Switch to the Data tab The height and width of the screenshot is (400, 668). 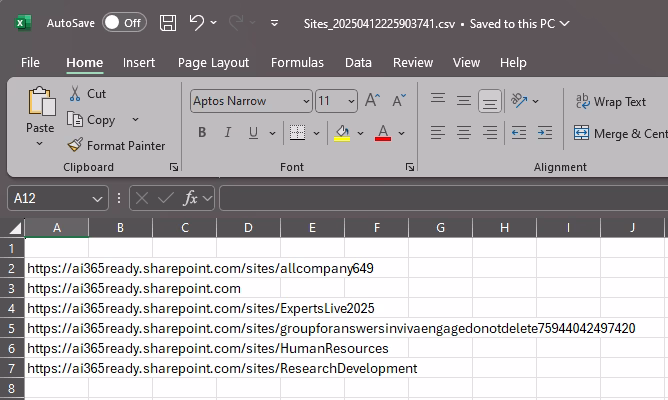(x=358, y=63)
